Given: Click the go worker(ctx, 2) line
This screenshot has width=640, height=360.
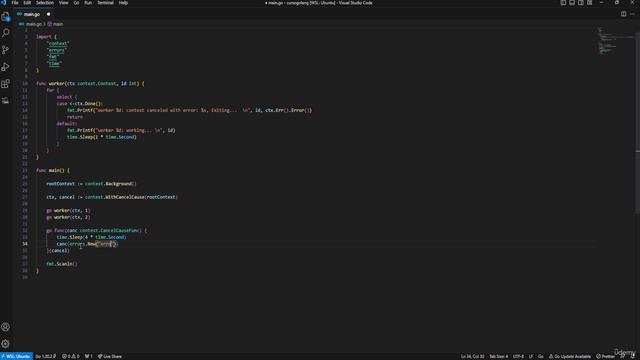Looking at the screenshot, I should pyautogui.click(x=68, y=217).
